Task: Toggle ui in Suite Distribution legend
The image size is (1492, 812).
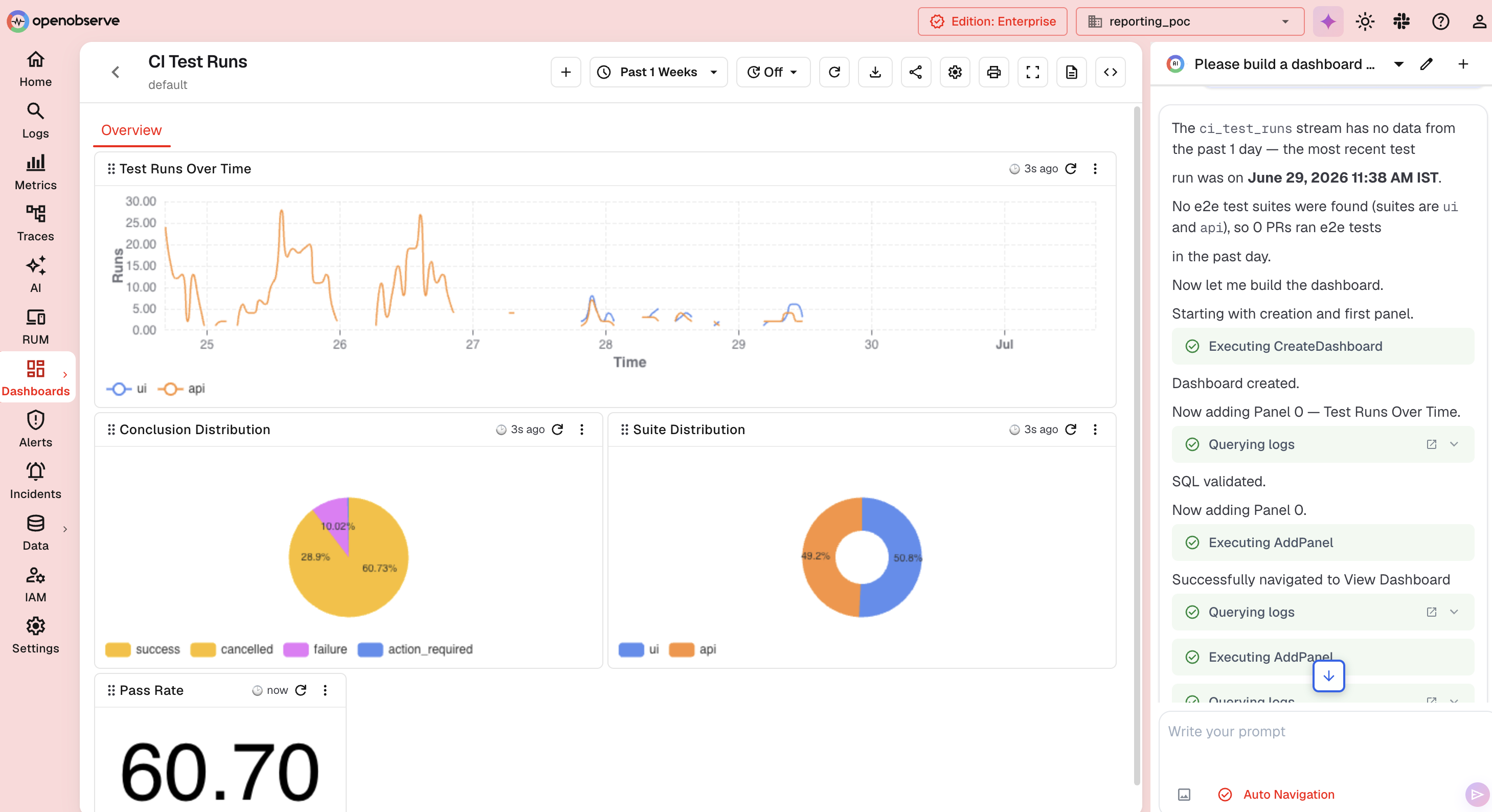Action: tap(639, 649)
